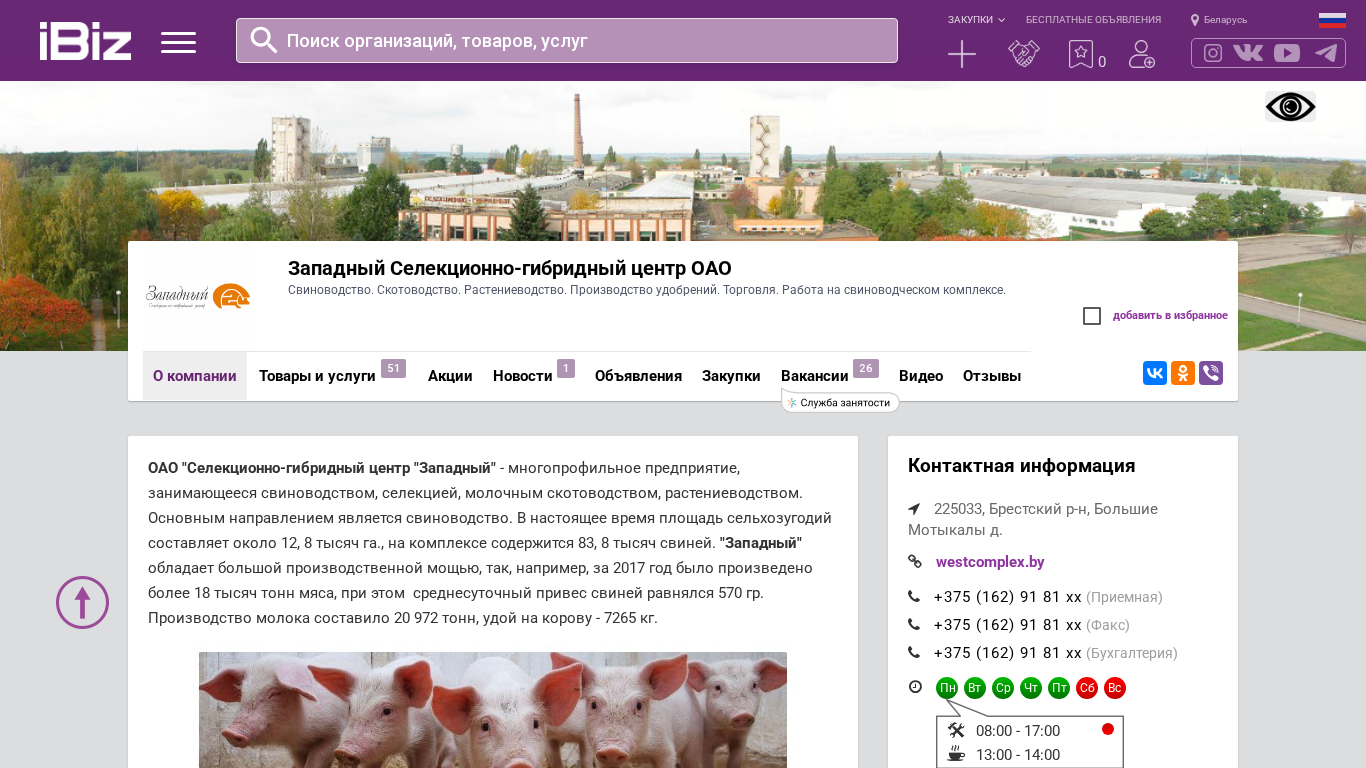Screen dimensions: 1366x768
Task: Click the phone icon beside Приемная number
Action: click(914, 597)
